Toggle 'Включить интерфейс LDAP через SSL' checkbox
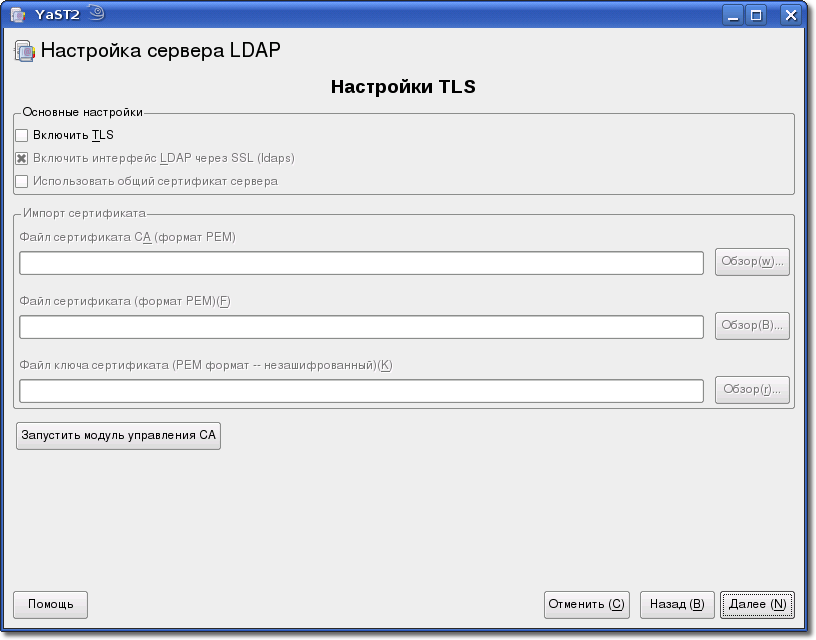 pos(21,158)
